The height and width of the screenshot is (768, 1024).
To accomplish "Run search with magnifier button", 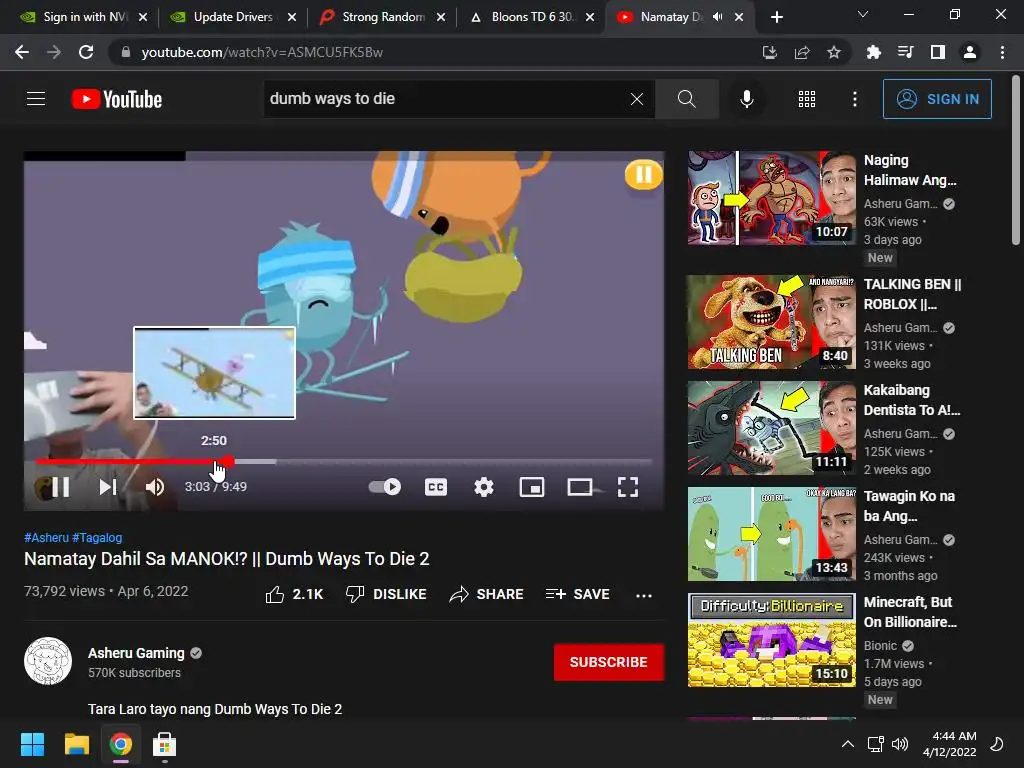I will click(686, 99).
